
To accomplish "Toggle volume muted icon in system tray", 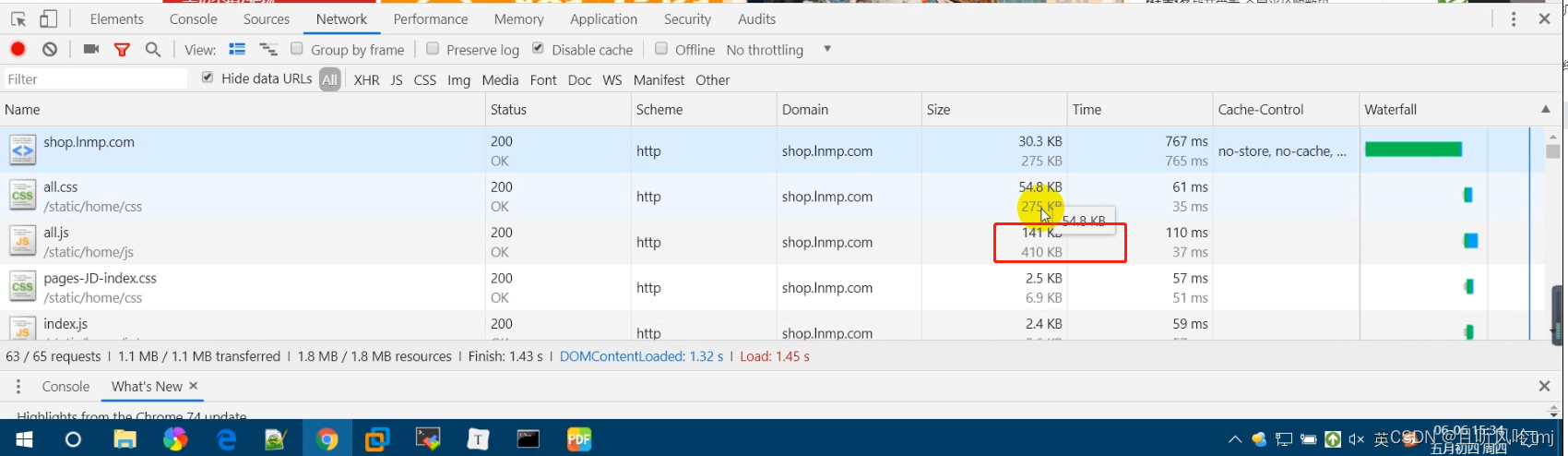I will [x=1357, y=439].
